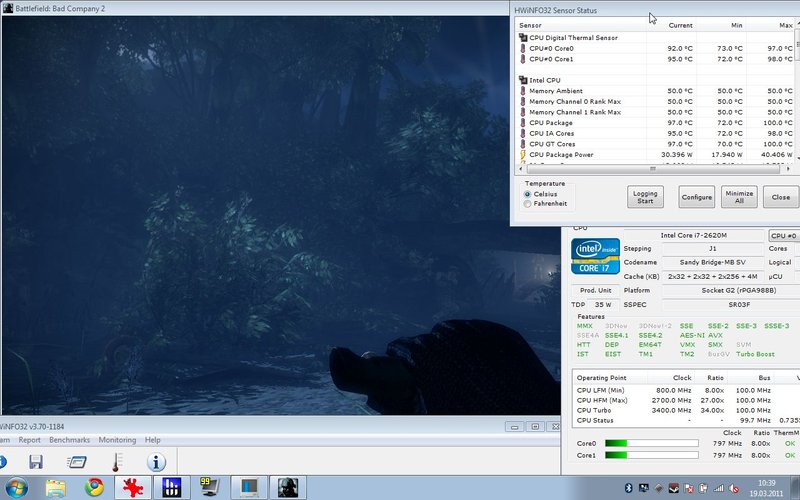The height and width of the screenshot is (500, 800).
Task: Open the sensors thermometer icon in HWiNFO32 toolbar
Action: 116,462
